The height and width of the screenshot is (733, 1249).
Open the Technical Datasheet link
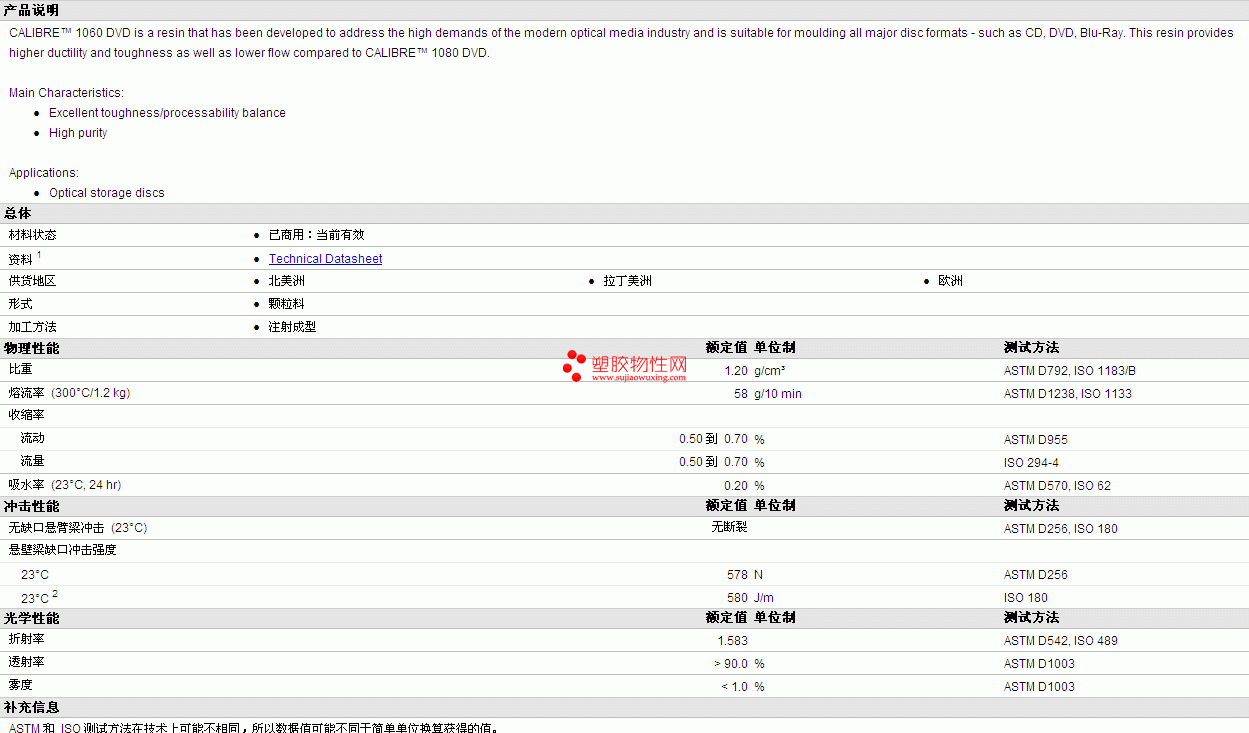coord(325,259)
